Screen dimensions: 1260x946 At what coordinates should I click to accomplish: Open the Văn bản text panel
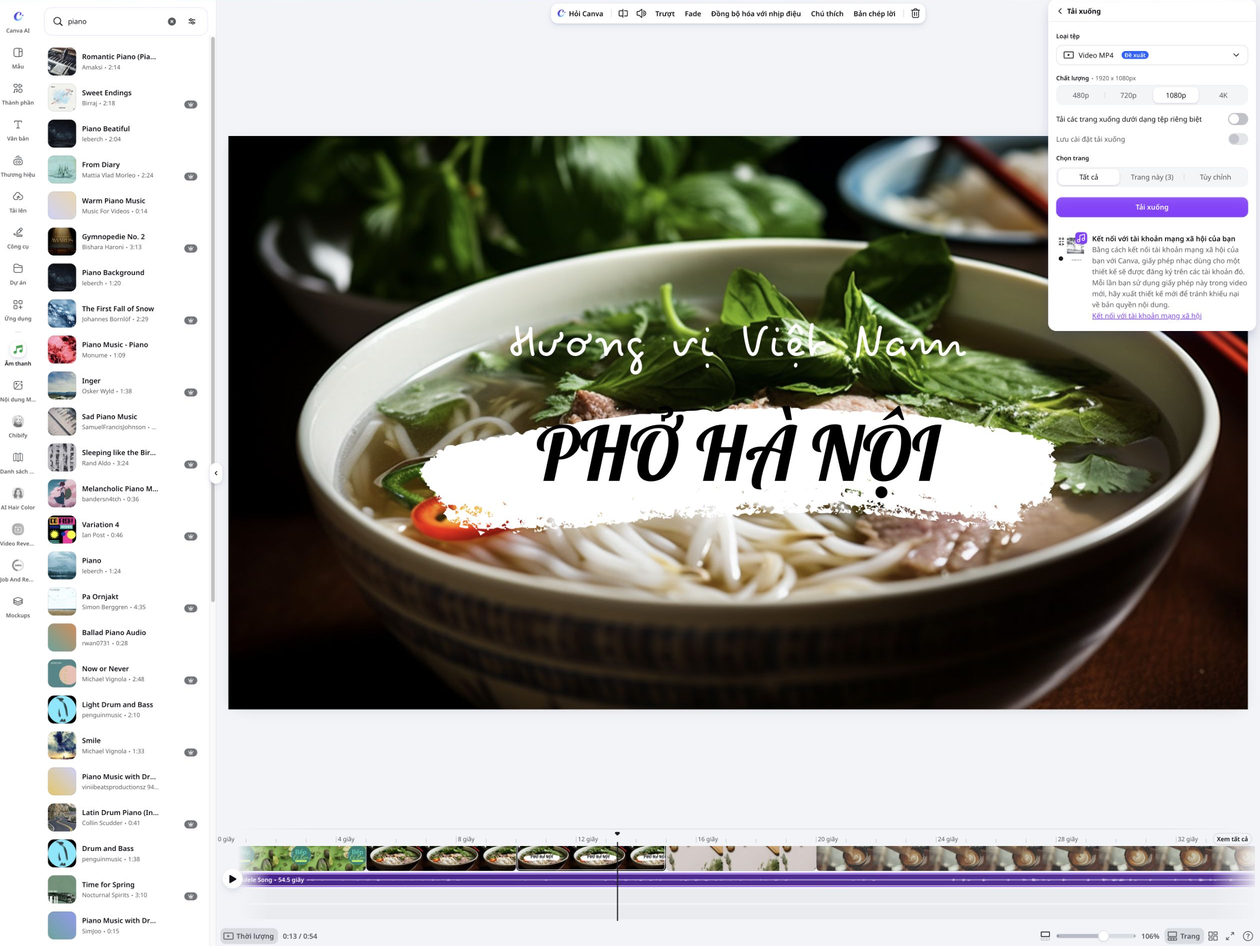pos(18,129)
